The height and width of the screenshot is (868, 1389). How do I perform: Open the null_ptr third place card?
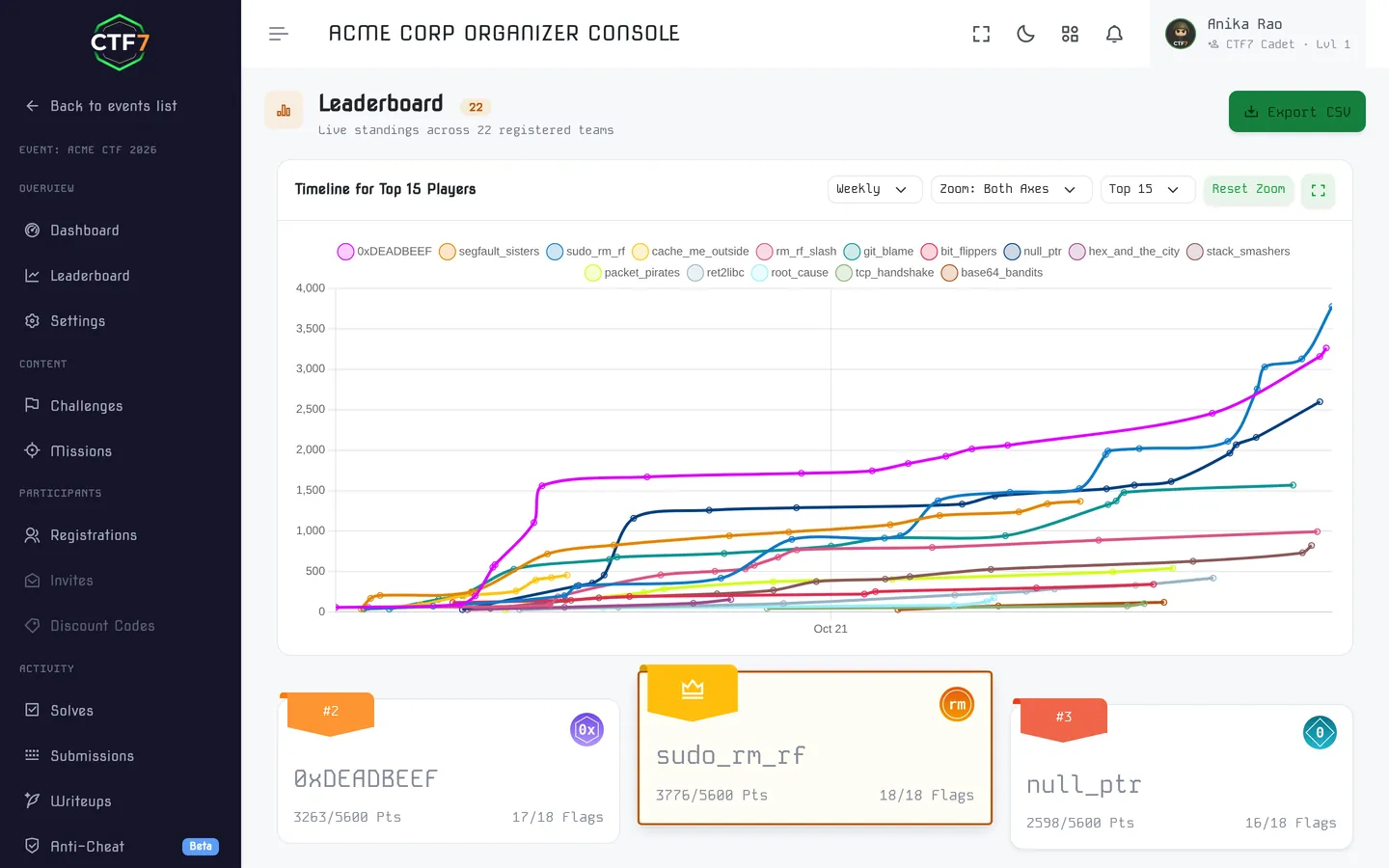[1182, 777]
